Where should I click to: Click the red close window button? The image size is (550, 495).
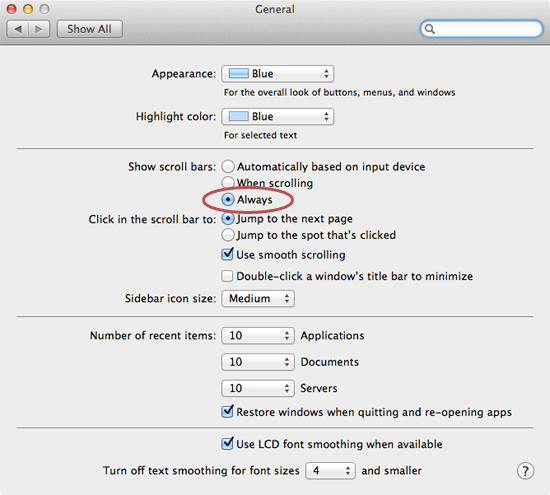coord(12,9)
